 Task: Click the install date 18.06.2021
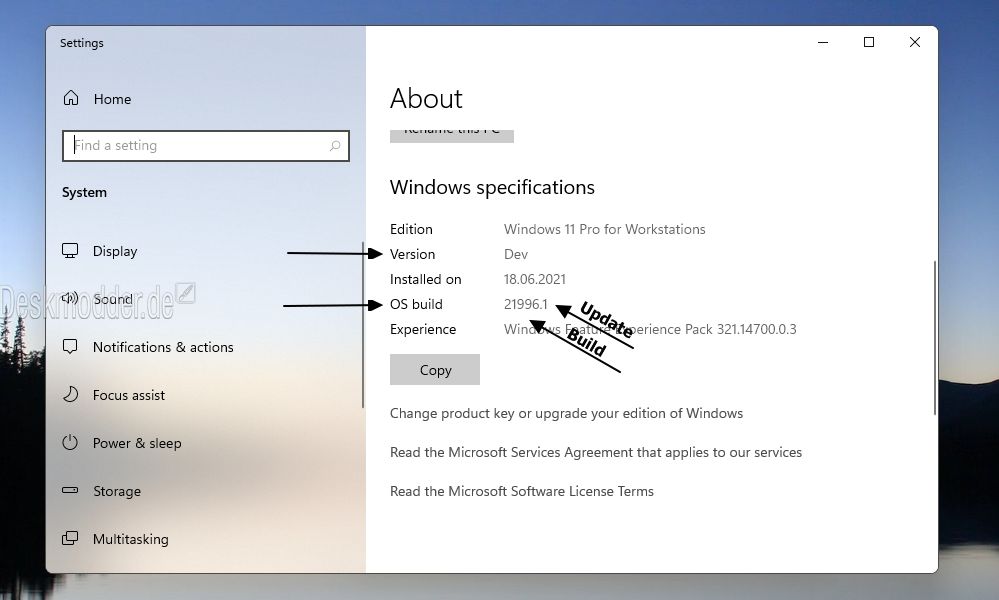(x=535, y=279)
